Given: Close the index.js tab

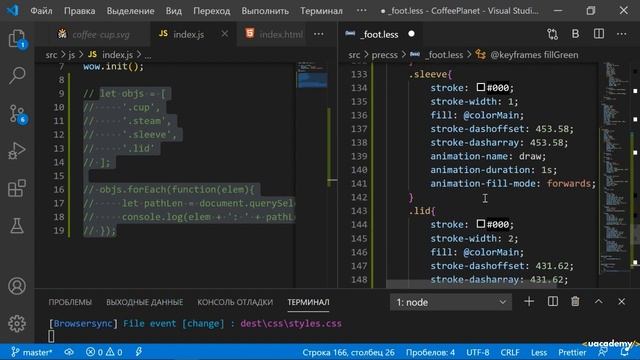Looking at the screenshot, I should tap(224, 34).
